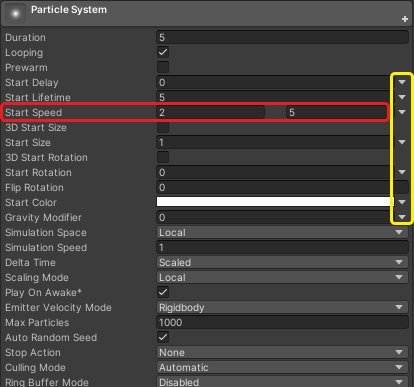Open Simulation Space dropdown
The height and width of the screenshot is (387, 414).
click(x=282, y=232)
